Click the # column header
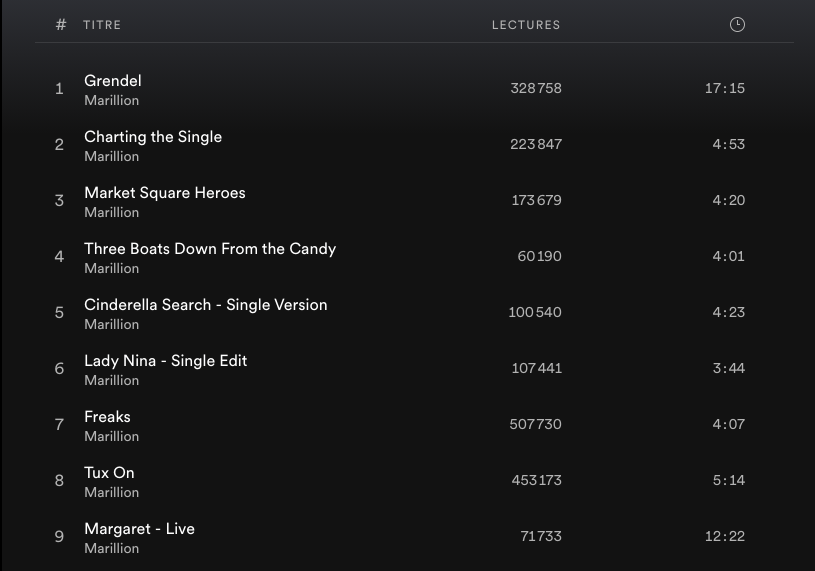815x571 pixels. point(61,25)
